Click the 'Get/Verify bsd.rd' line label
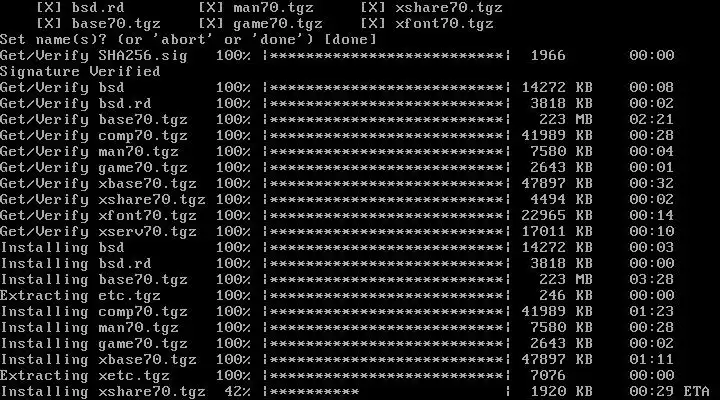The width and height of the screenshot is (720, 400). click(x=76, y=104)
